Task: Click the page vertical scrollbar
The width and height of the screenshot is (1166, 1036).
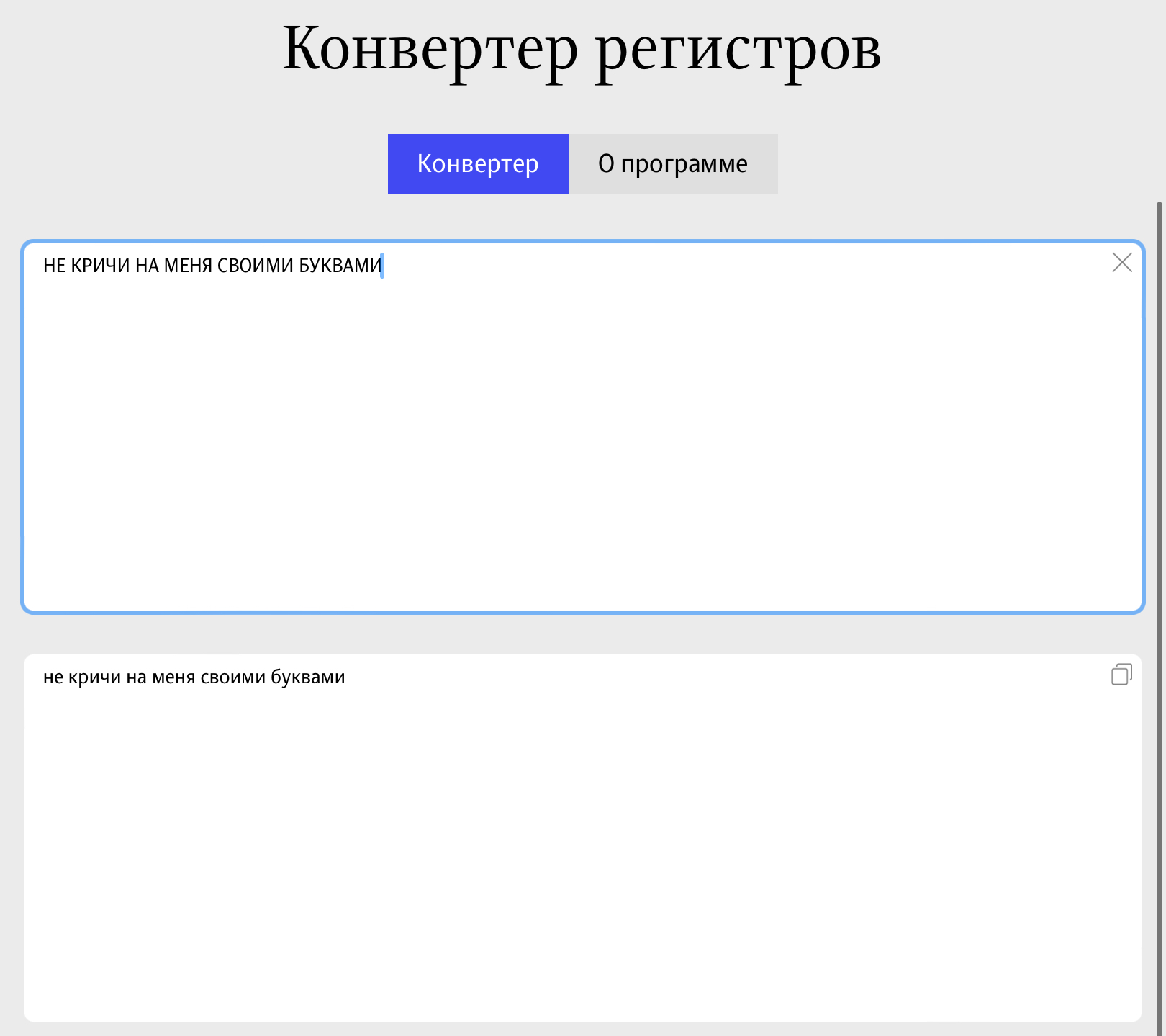Action: (1160, 619)
